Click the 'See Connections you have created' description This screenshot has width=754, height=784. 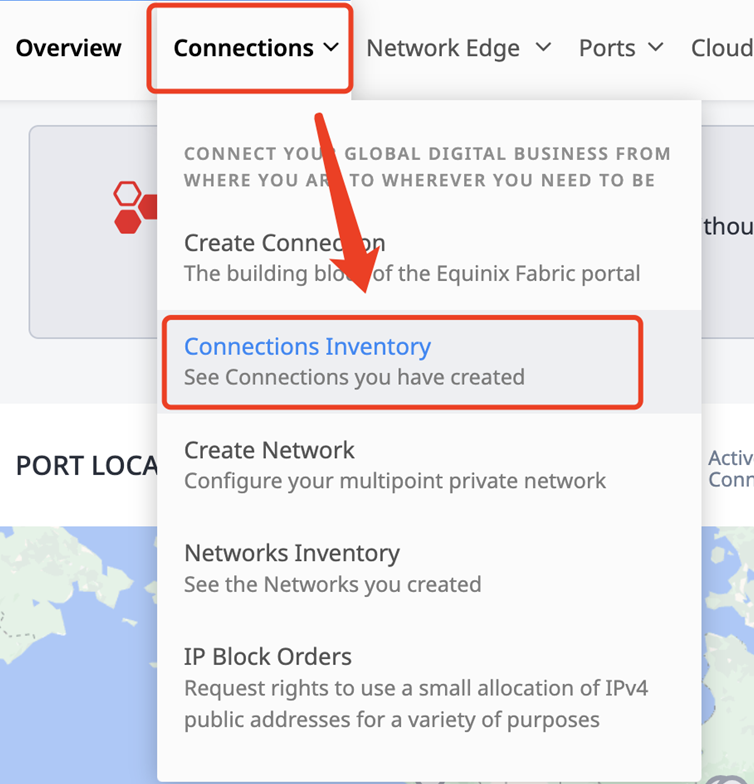354,377
